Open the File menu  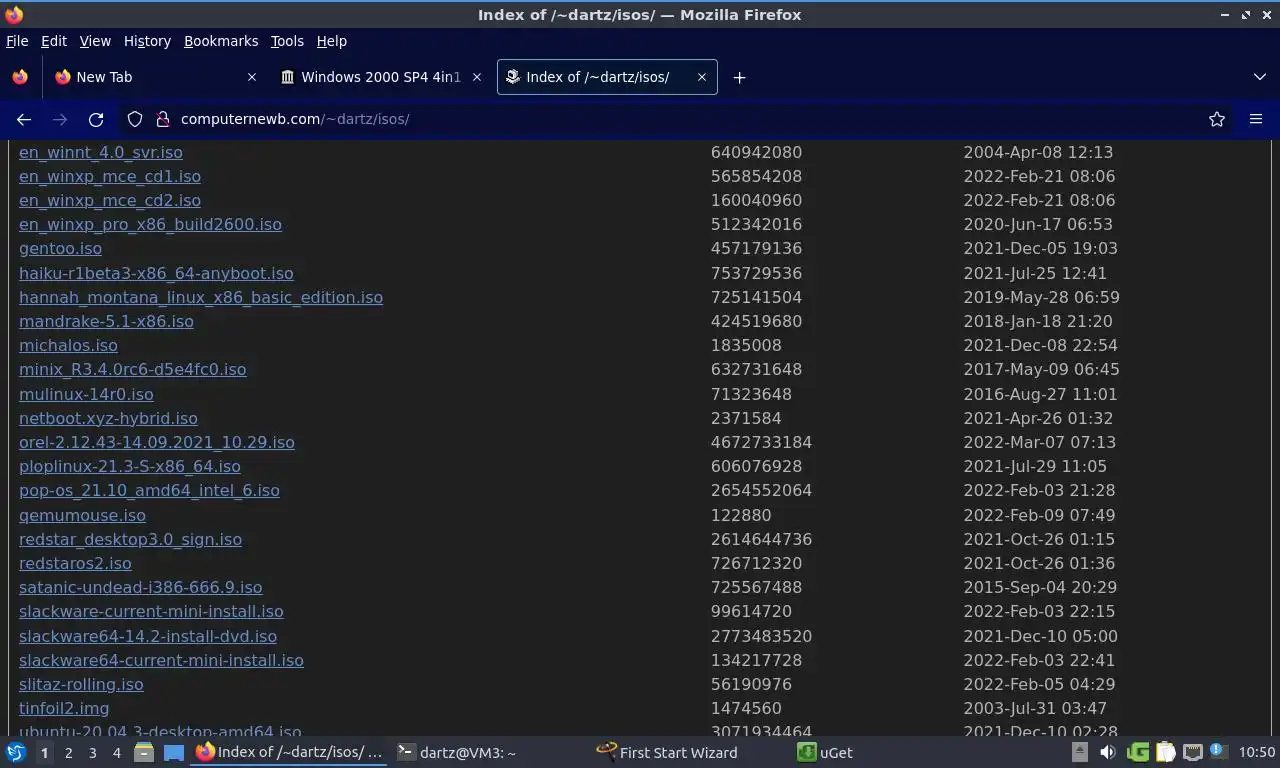tap(17, 41)
